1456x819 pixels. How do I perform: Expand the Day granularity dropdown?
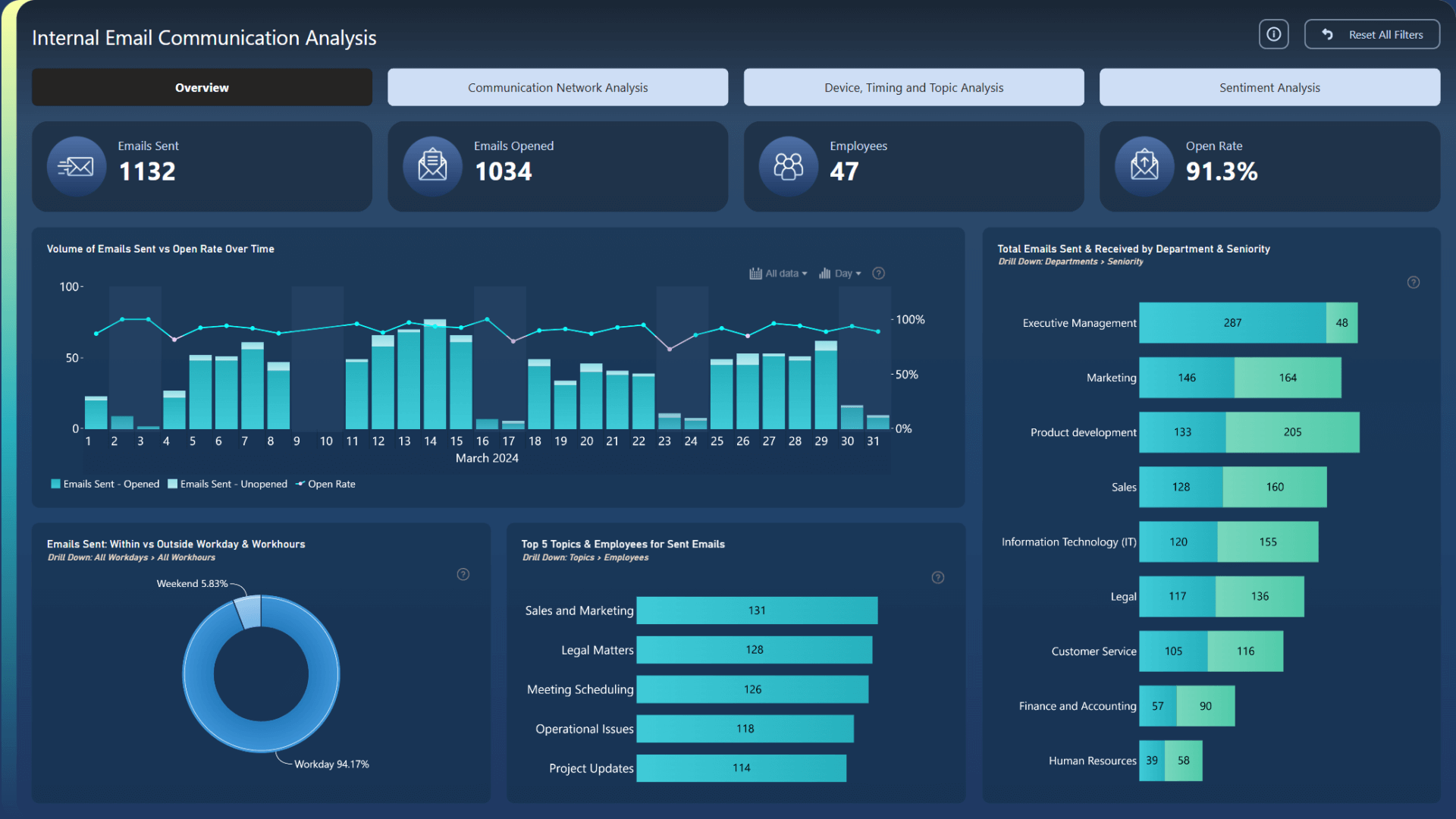click(846, 274)
